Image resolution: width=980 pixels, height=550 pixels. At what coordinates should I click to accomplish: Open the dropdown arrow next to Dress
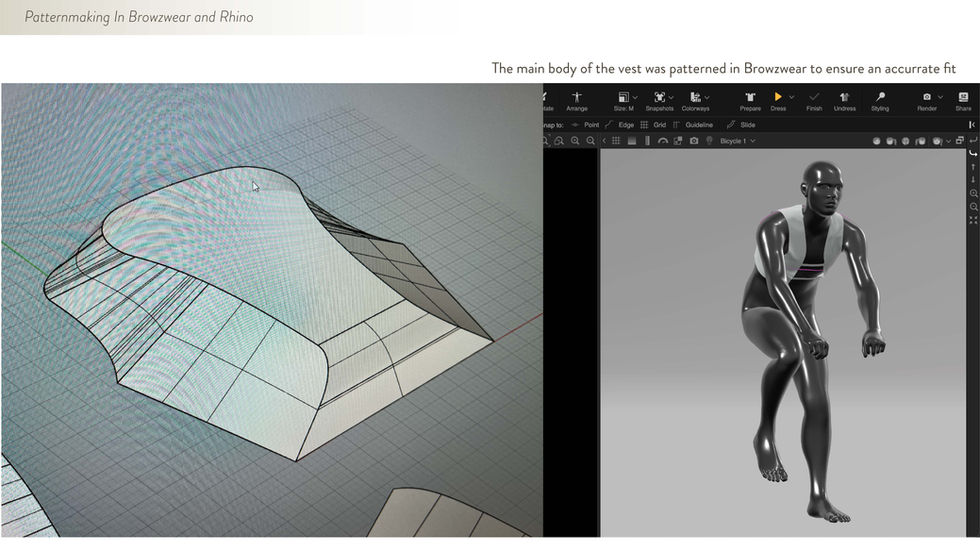[791, 98]
